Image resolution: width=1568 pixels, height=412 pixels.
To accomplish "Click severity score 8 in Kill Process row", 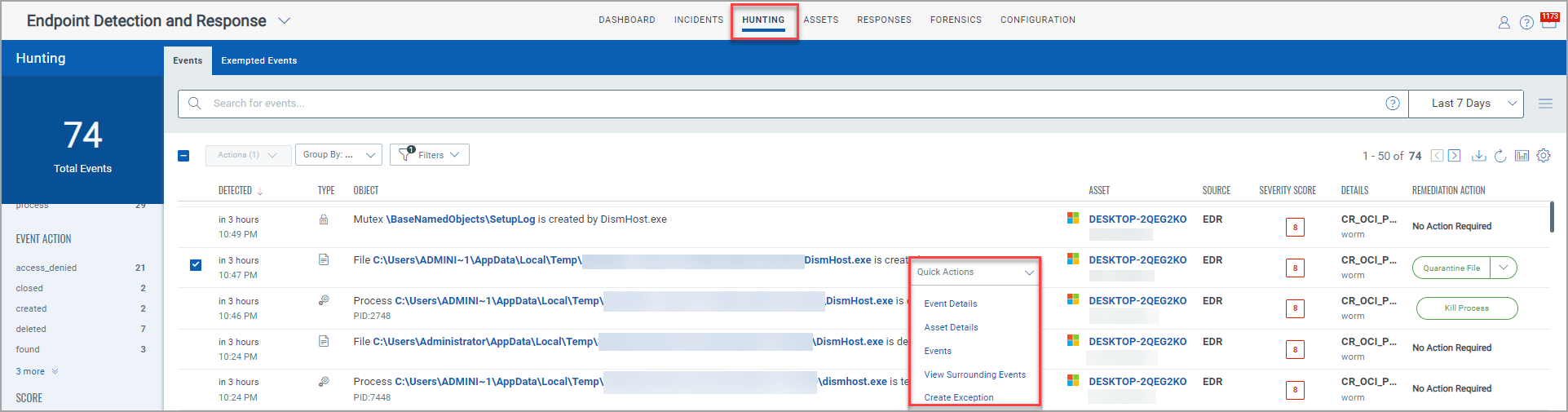I will point(1295,308).
